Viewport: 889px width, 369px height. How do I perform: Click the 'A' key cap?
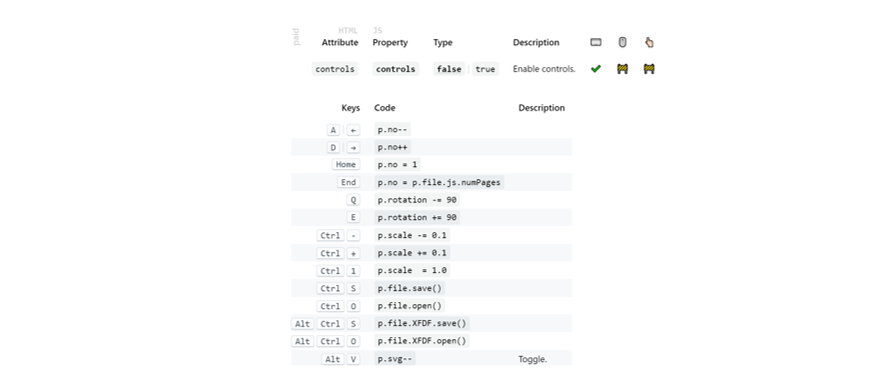(x=333, y=130)
